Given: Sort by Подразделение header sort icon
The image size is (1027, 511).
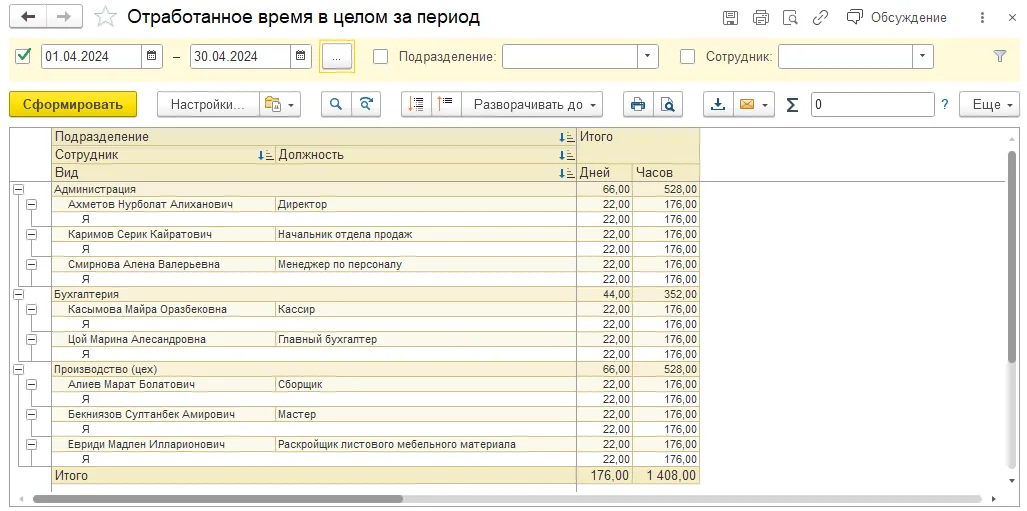Looking at the screenshot, I should pyautogui.click(x=567, y=137).
